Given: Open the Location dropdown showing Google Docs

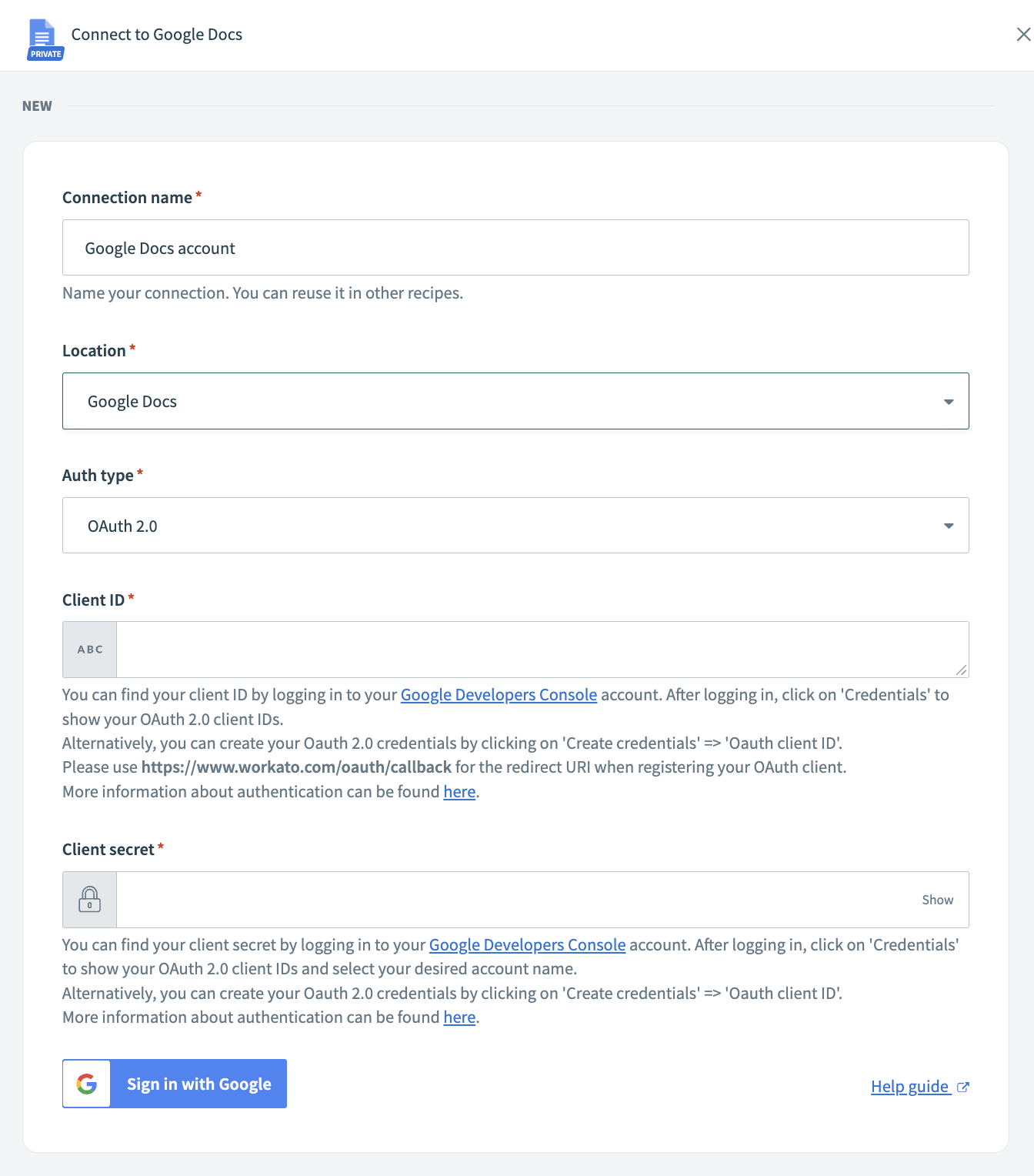Looking at the screenshot, I should click(x=515, y=401).
